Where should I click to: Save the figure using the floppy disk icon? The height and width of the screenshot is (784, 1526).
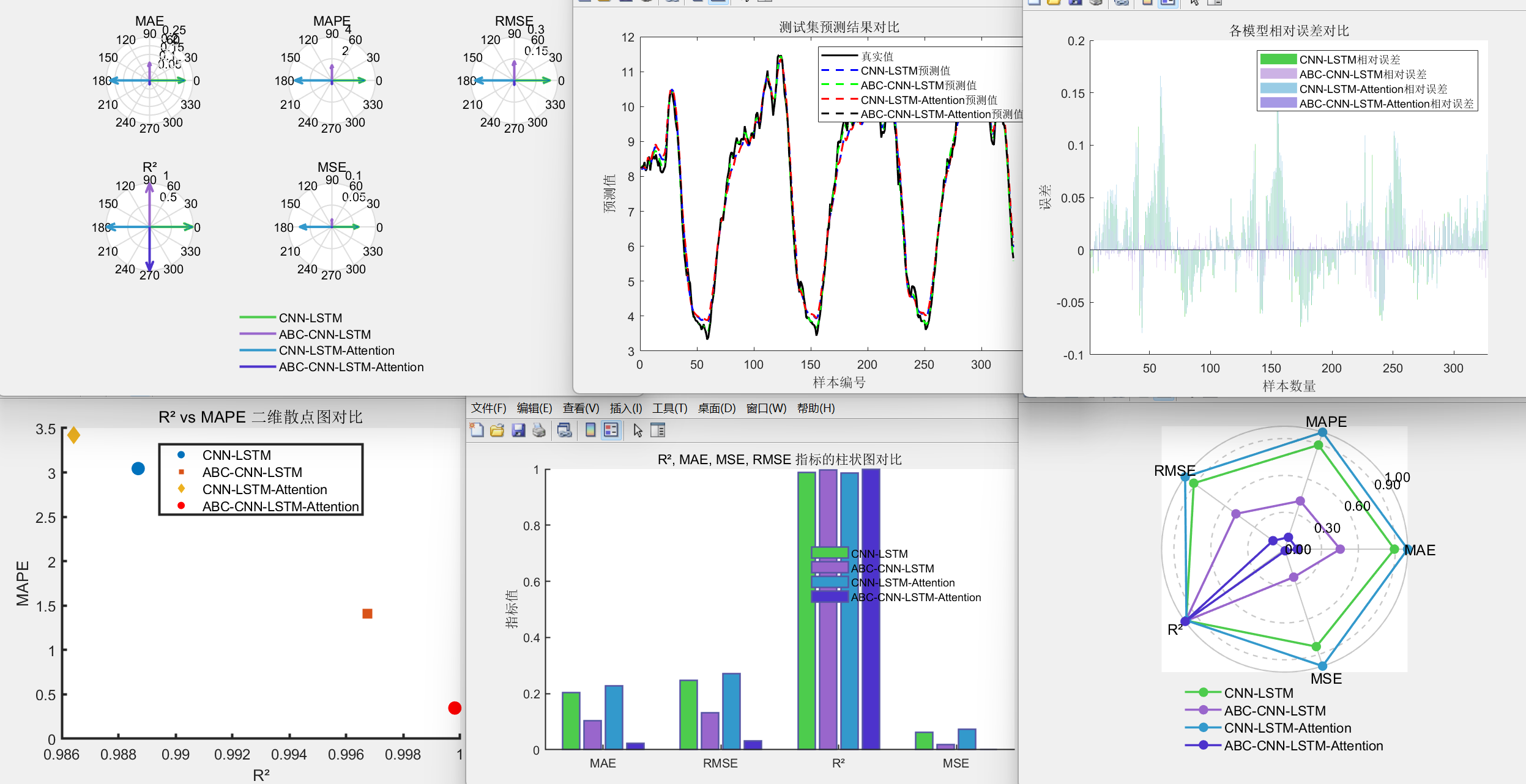(518, 431)
